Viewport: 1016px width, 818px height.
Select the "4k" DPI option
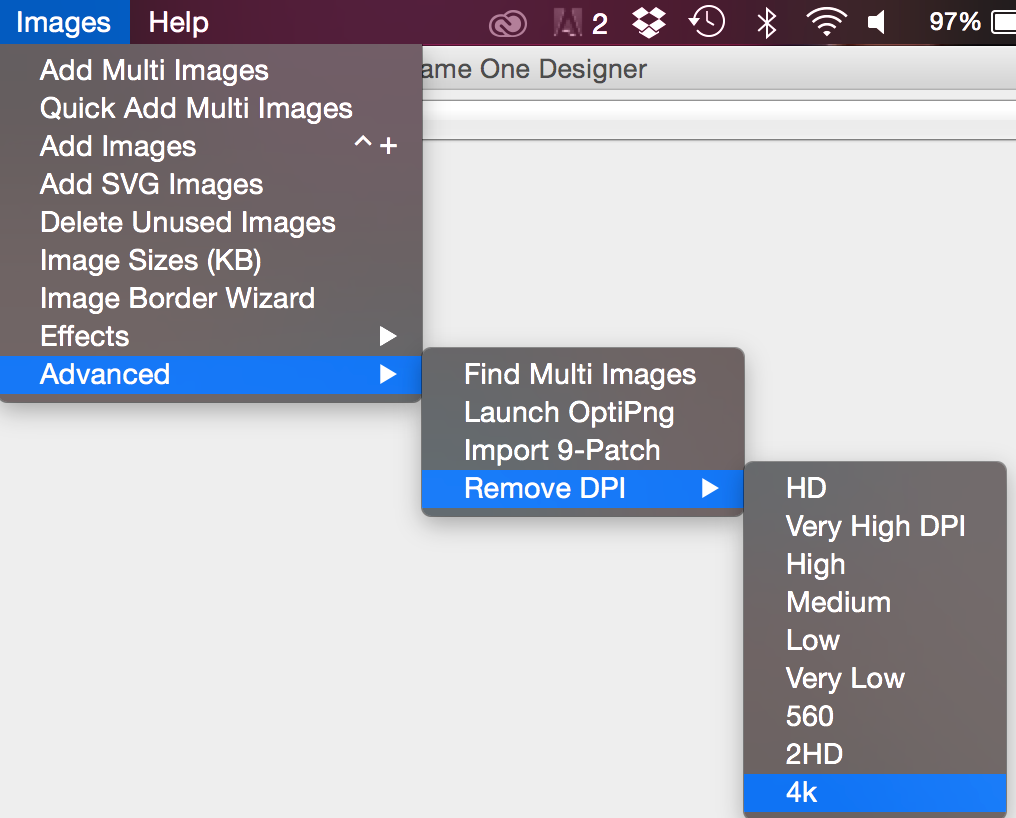click(x=874, y=792)
